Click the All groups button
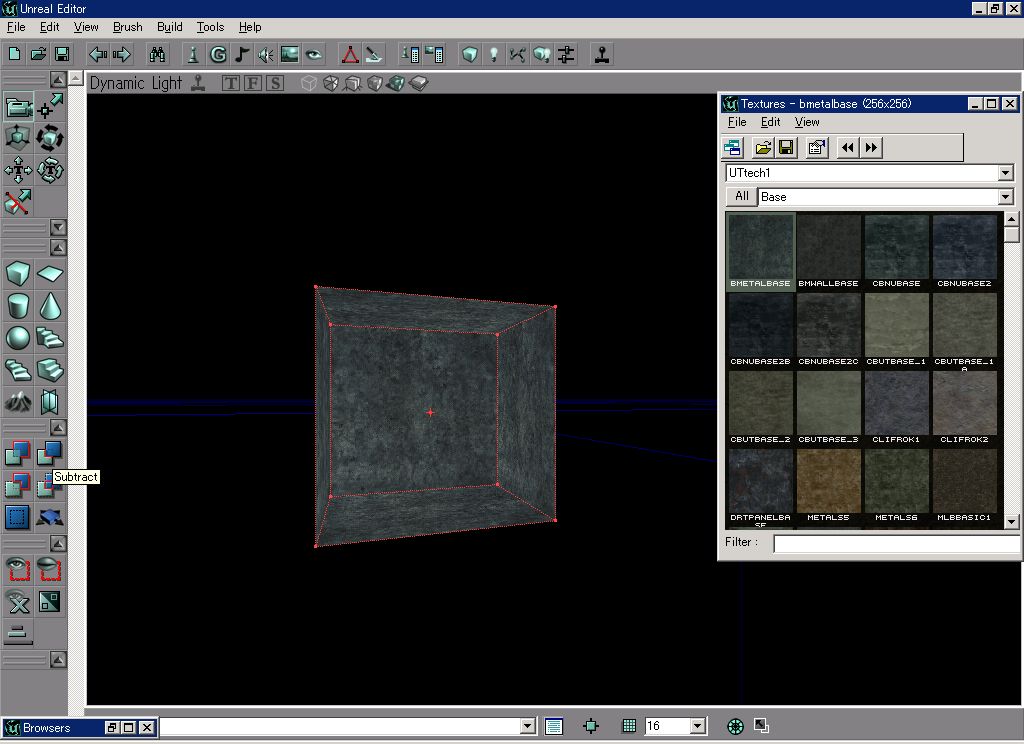This screenshot has height=744, width=1024. click(741, 196)
